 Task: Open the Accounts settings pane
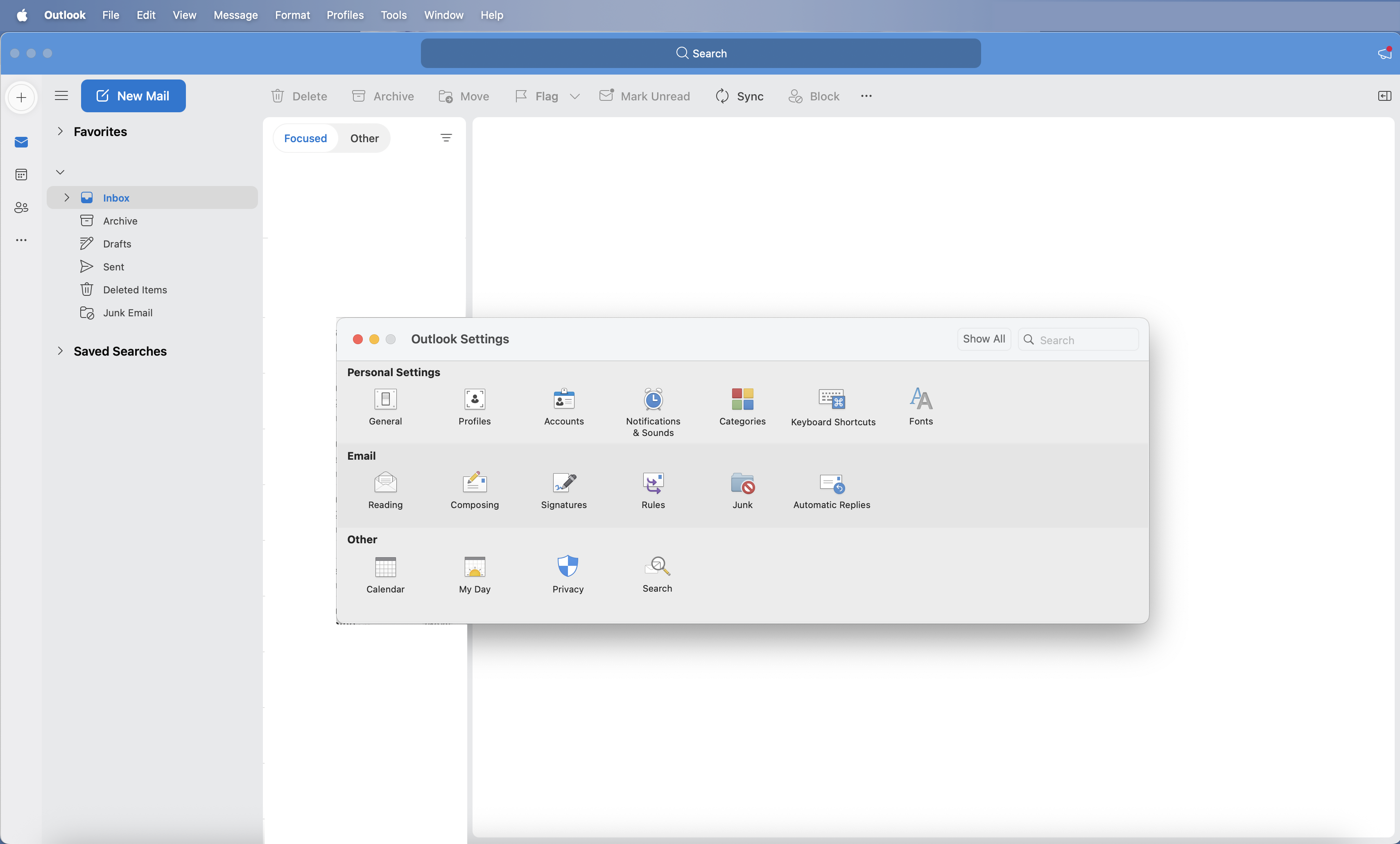pos(563,406)
